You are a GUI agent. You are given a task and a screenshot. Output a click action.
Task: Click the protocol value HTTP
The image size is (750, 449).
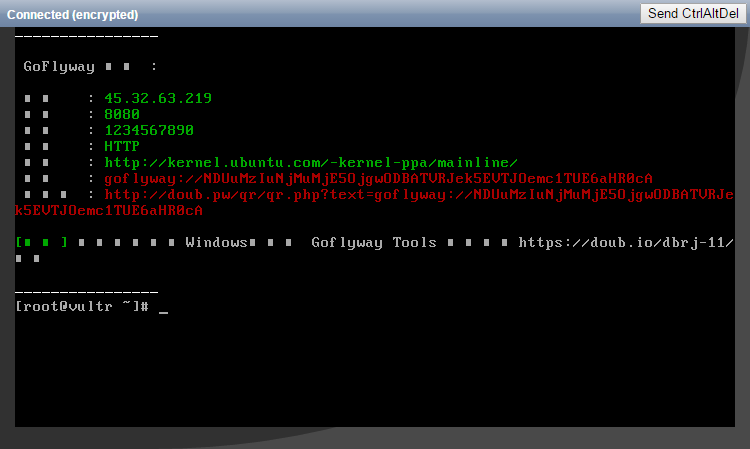click(x=122, y=146)
